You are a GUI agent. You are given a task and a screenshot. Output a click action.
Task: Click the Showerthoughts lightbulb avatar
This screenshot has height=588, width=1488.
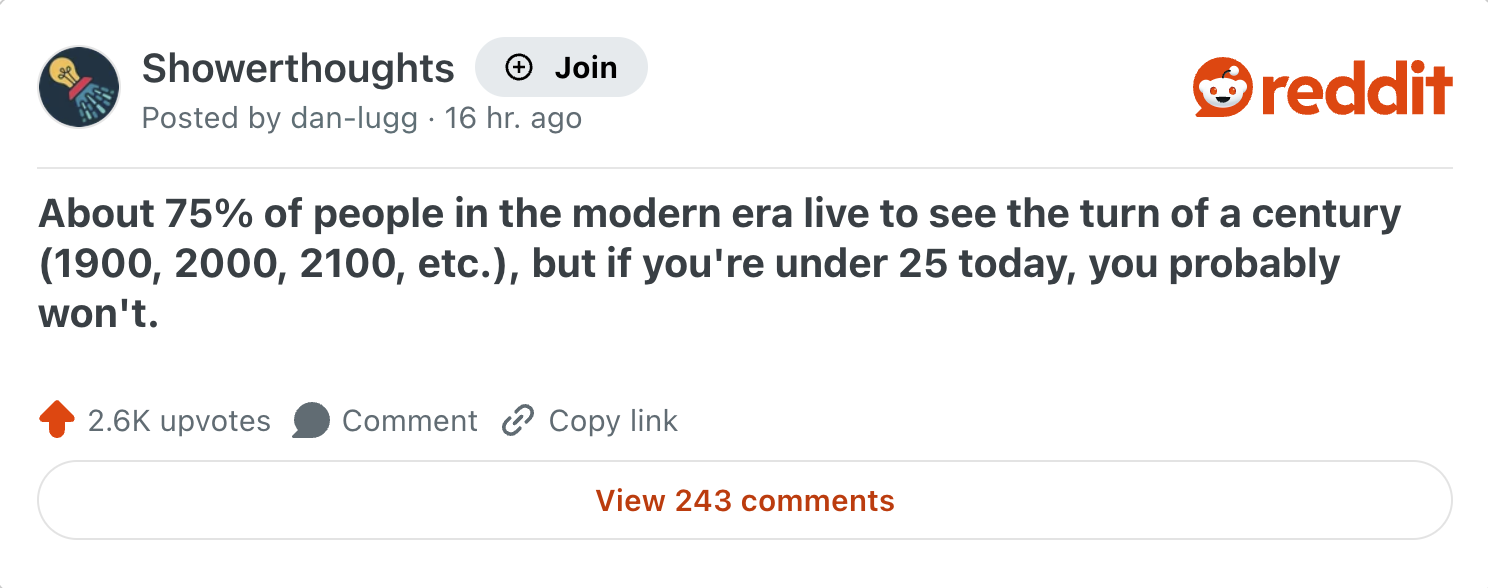point(79,87)
